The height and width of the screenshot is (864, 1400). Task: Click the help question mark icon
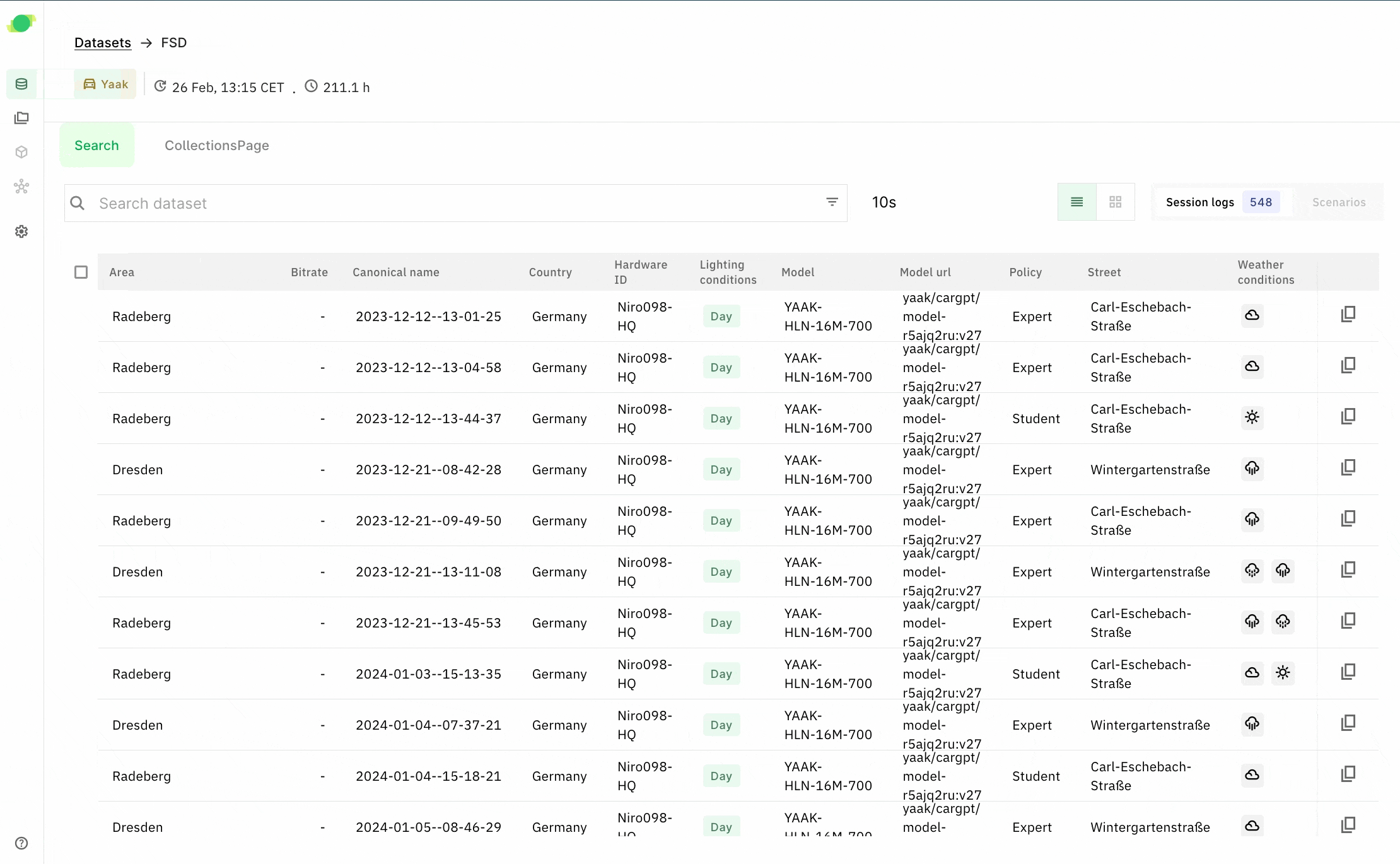21,843
